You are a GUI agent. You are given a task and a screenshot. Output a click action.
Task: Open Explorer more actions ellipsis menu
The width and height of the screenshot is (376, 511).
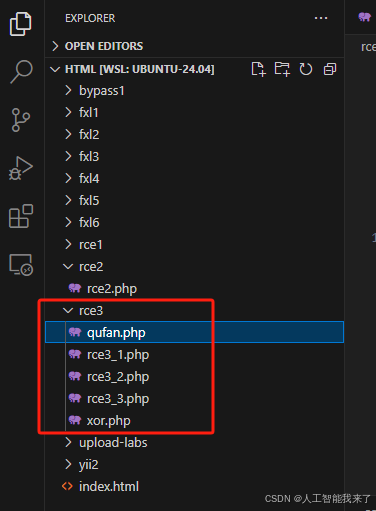321,18
